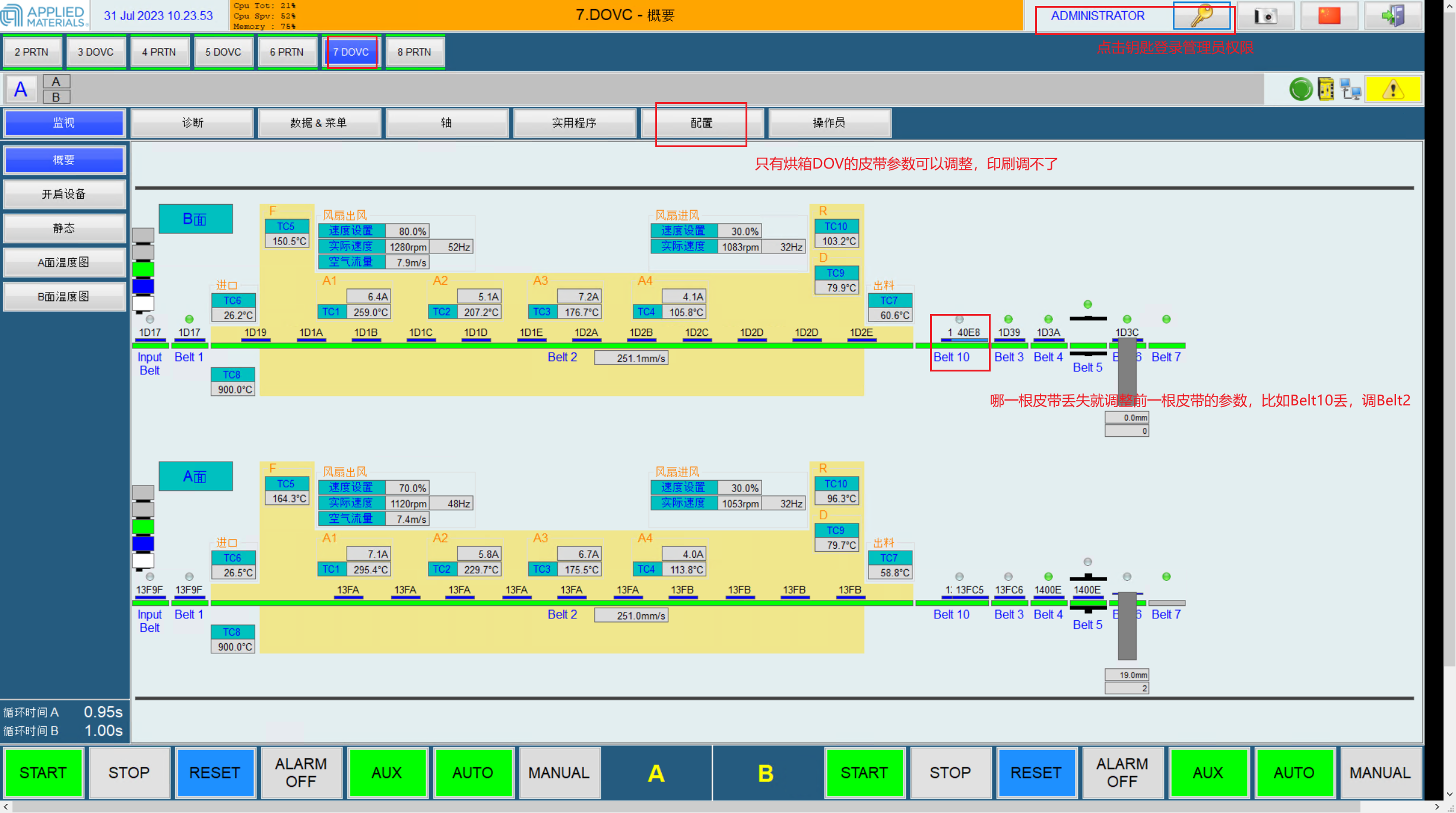Click the B-side green stack light segment
Viewport: 1456px width, 813px height.
(x=143, y=269)
